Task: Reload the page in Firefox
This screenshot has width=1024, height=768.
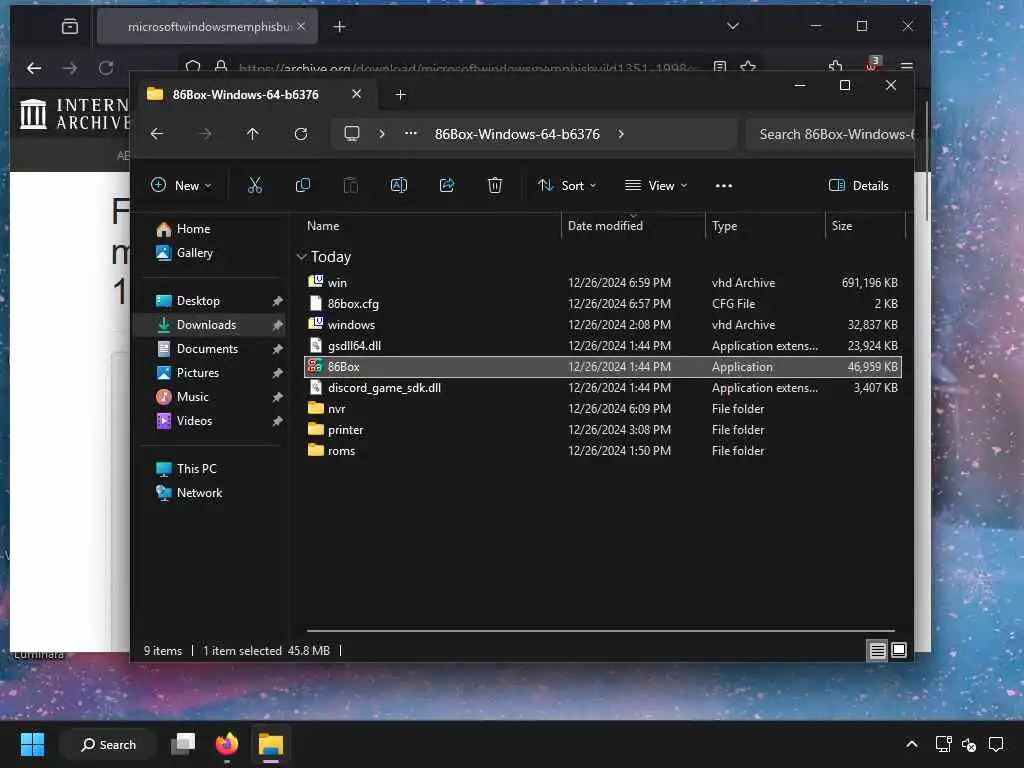Action: 106,67
